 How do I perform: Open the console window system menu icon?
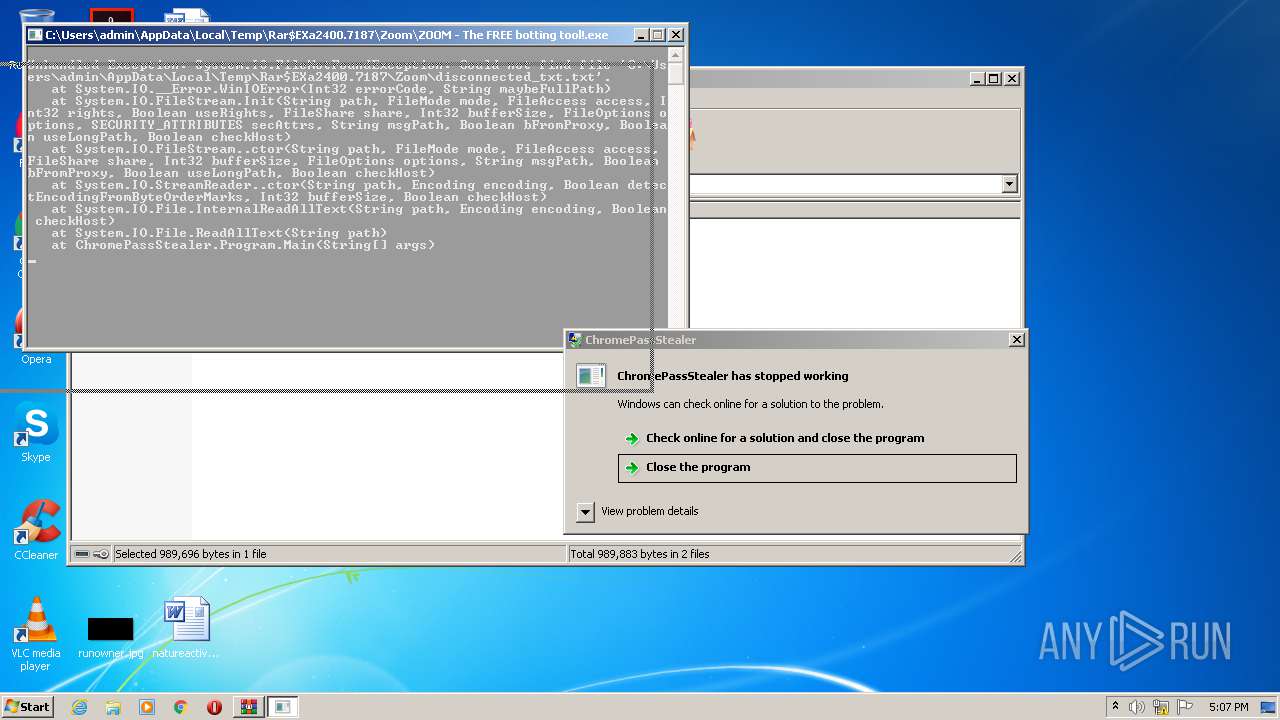35,35
